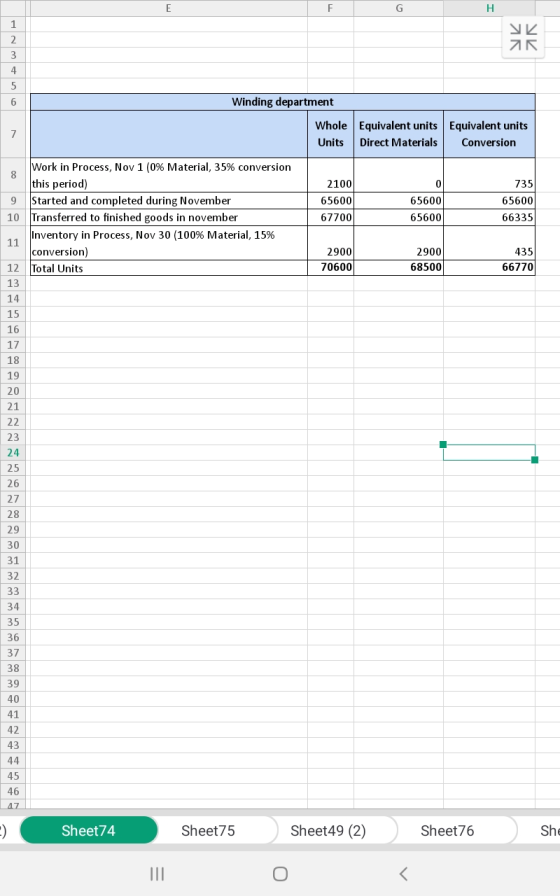Select cell with value 67700
Image resolution: width=560 pixels, height=896 pixels.
click(330, 217)
